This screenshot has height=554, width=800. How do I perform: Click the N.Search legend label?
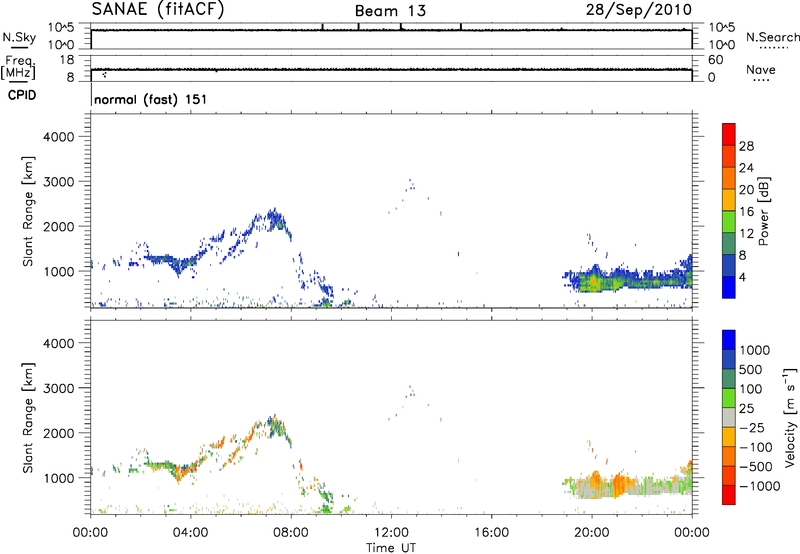tap(773, 37)
